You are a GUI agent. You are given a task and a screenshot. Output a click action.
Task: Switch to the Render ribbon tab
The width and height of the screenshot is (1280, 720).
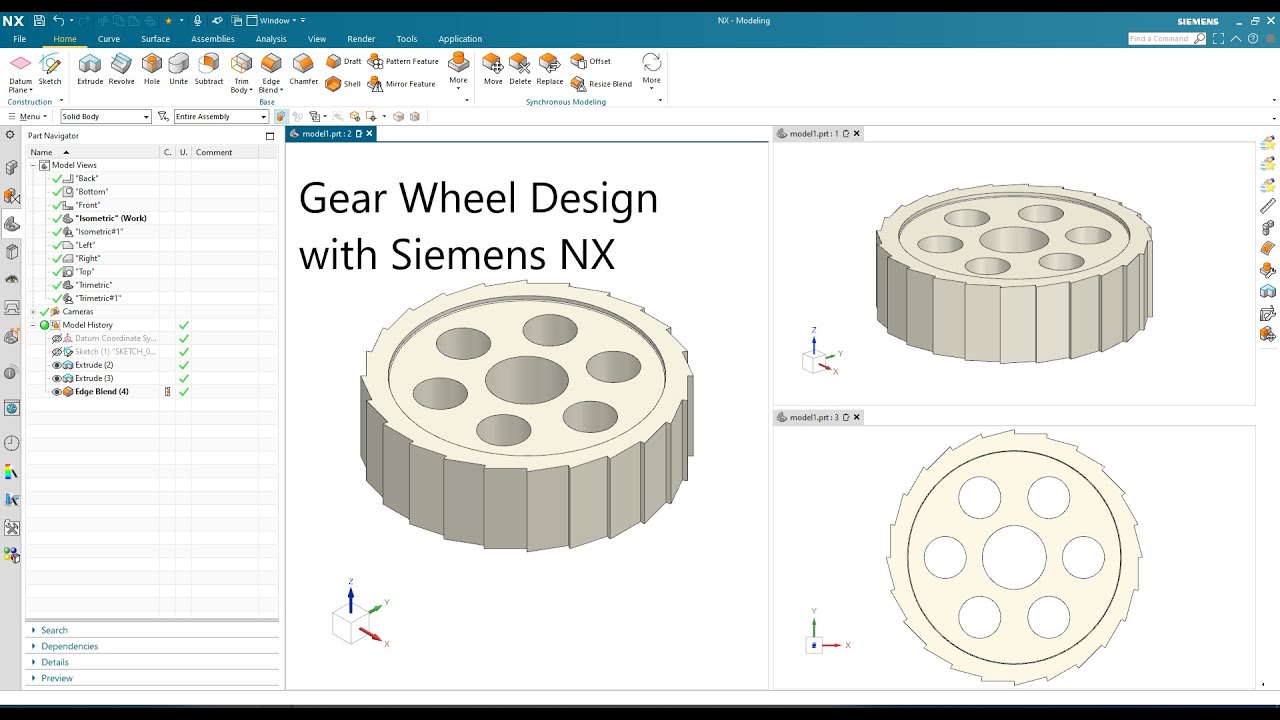tap(361, 39)
